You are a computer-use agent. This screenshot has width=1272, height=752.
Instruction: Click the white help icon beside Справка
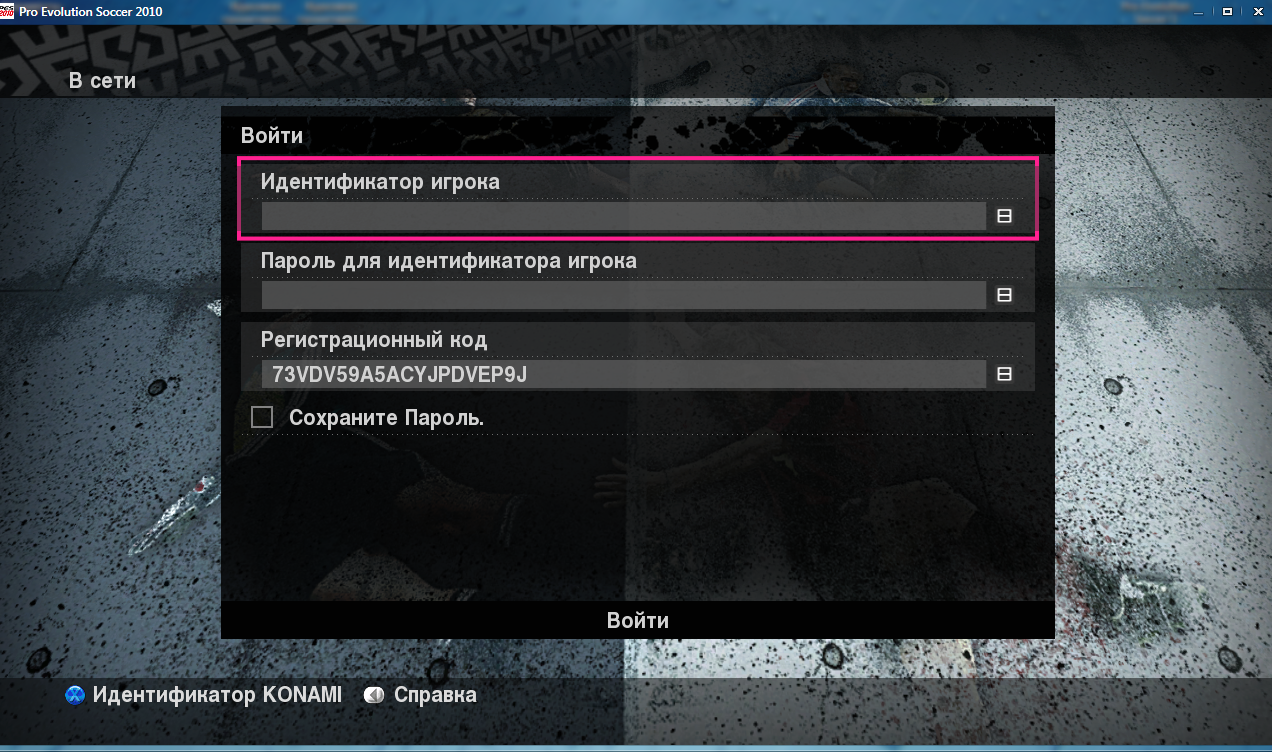tap(374, 695)
